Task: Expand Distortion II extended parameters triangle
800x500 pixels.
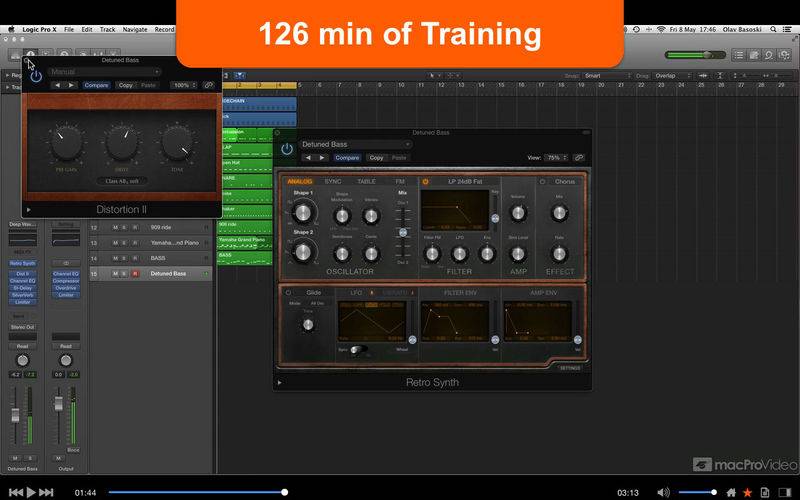Action: pos(29,210)
